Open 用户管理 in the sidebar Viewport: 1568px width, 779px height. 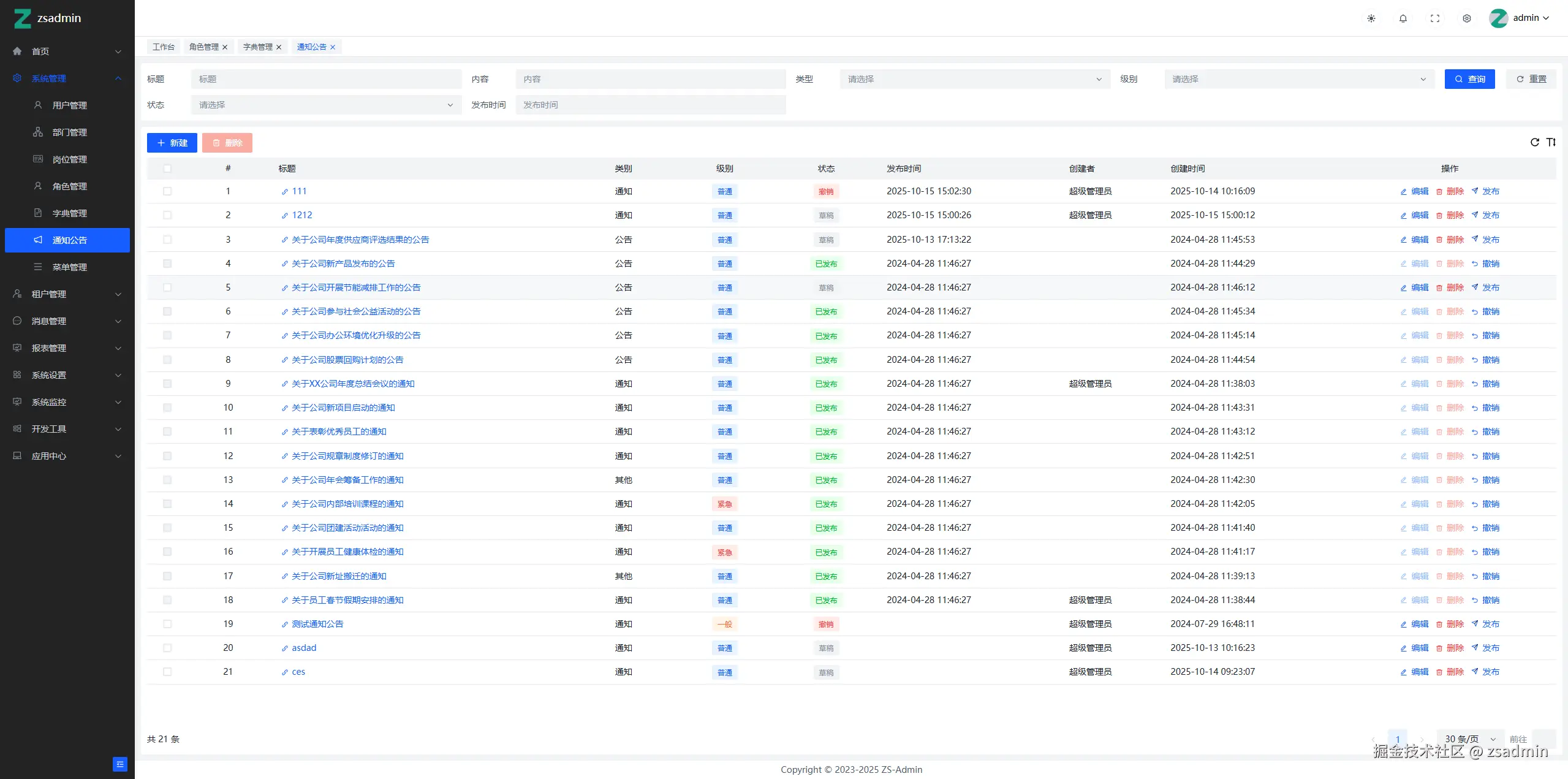(x=69, y=105)
